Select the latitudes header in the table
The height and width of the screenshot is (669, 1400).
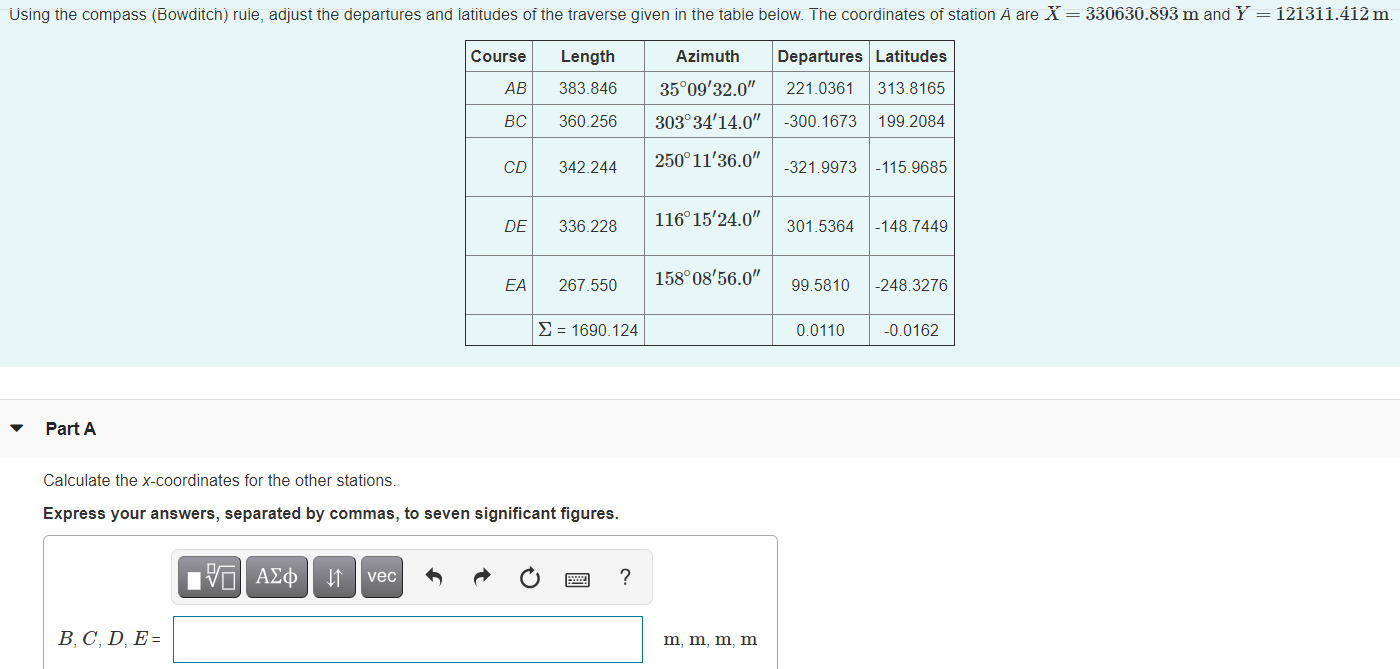coord(911,56)
